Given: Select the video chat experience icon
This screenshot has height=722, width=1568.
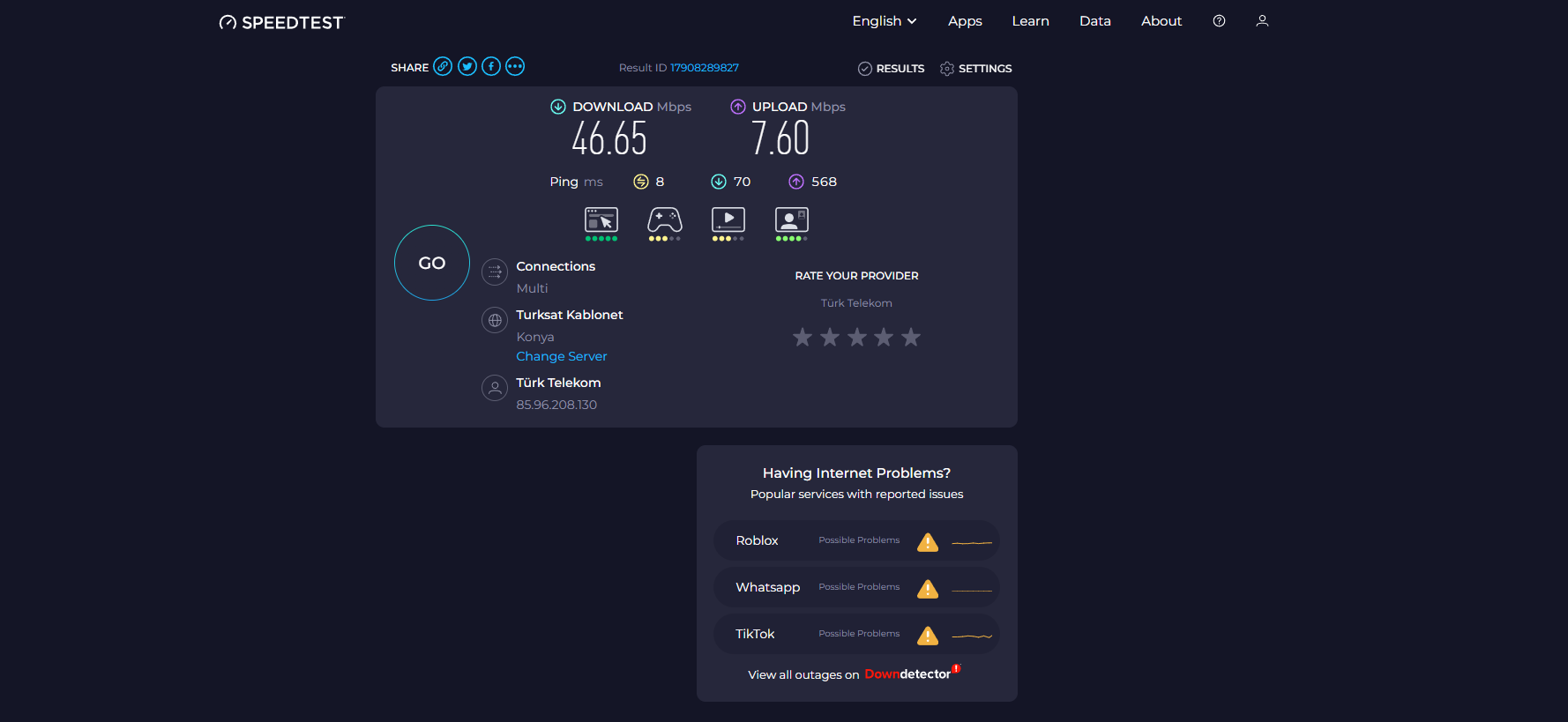Looking at the screenshot, I should click(792, 220).
